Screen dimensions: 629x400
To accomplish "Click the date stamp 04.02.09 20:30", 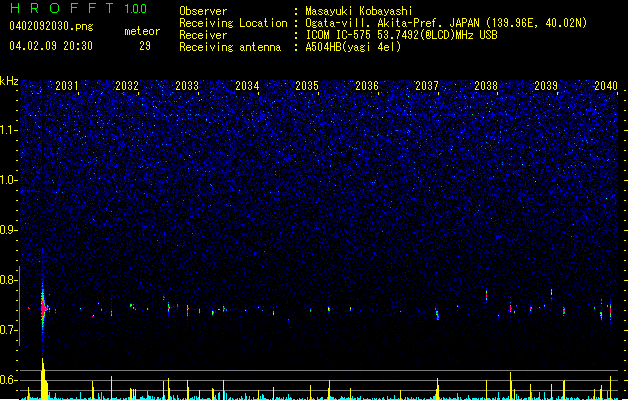I will 51,46.
